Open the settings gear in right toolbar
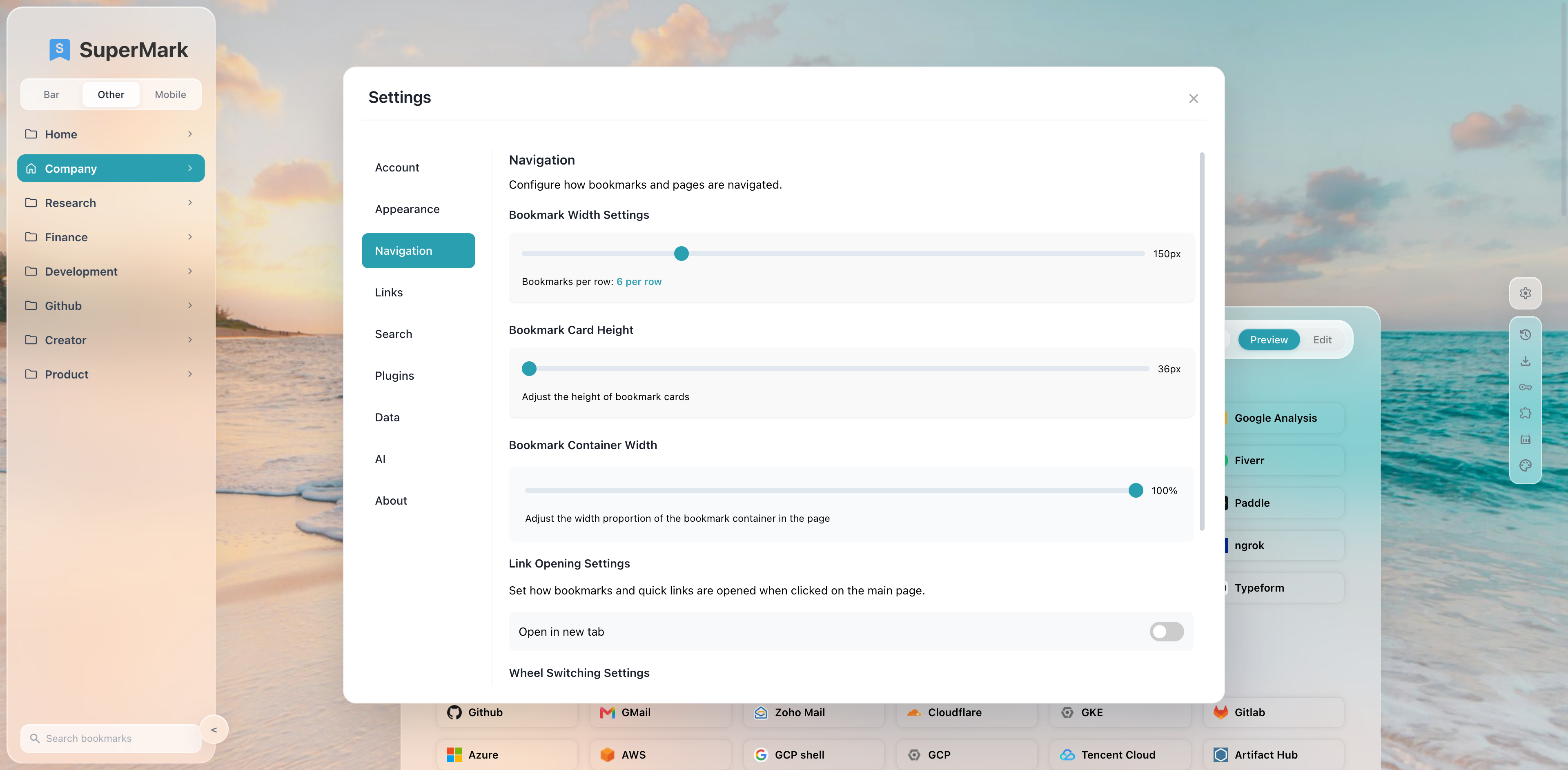The height and width of the screenshot is (770, 1568). [1525, 294]
